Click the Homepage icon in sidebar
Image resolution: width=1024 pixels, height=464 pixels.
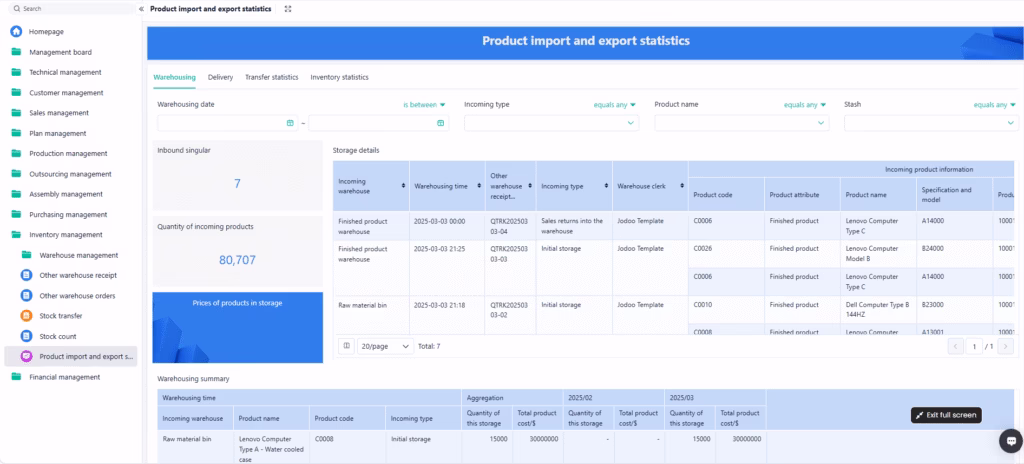16,32
